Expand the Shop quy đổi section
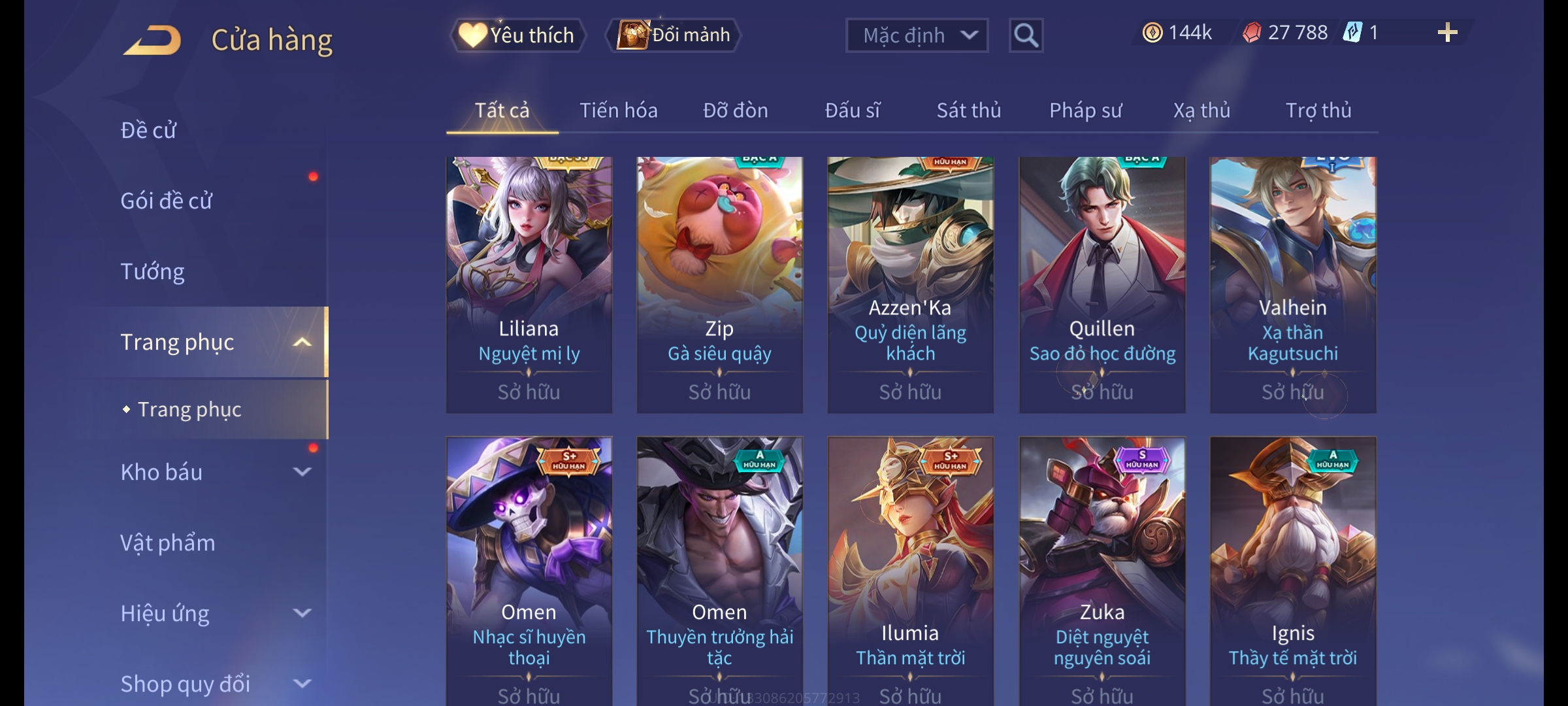The width and height of the screenshot is (1568, 706). 302,683
